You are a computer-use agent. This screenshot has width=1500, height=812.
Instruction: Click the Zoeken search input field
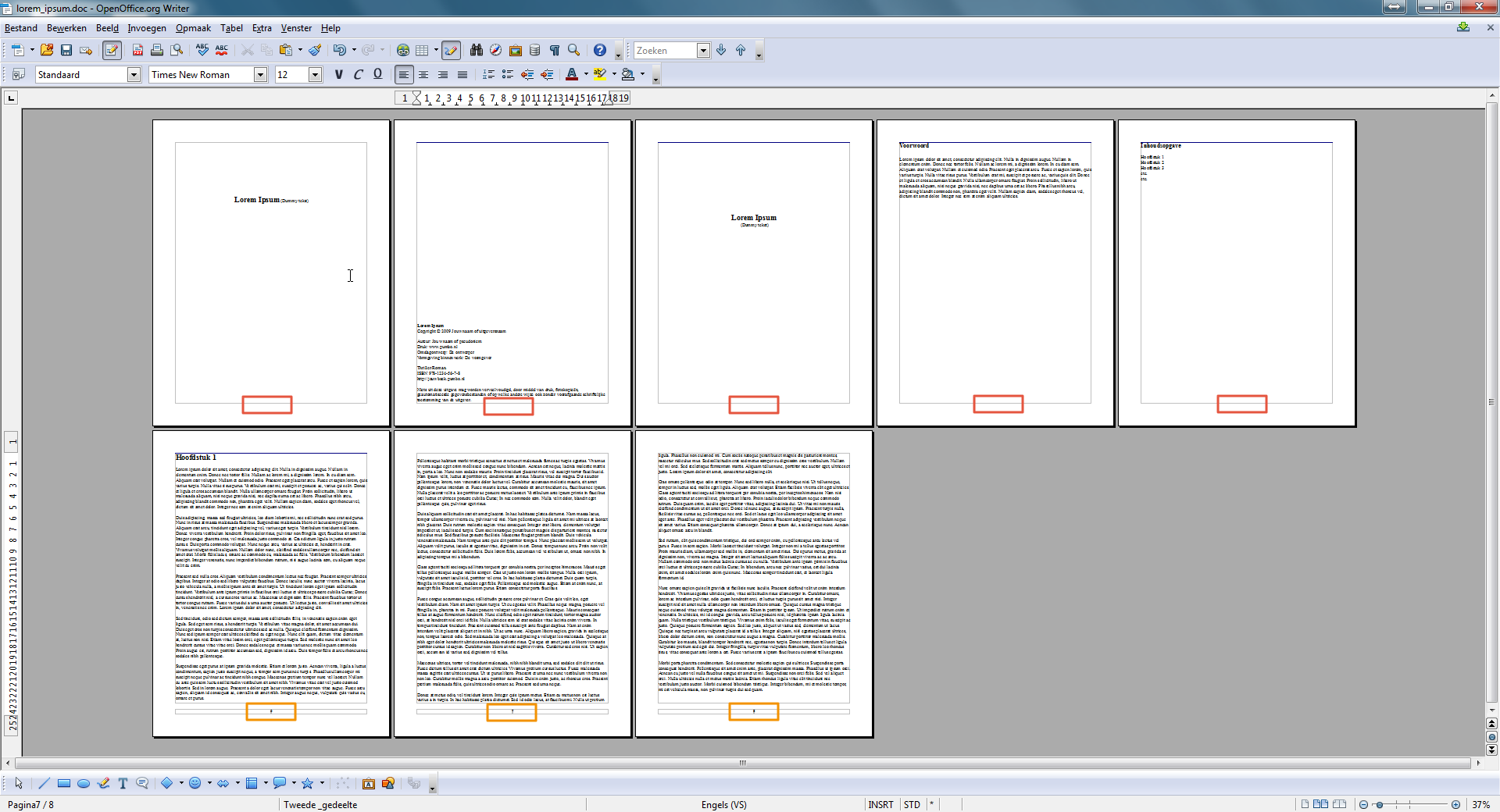coord(665,50)
